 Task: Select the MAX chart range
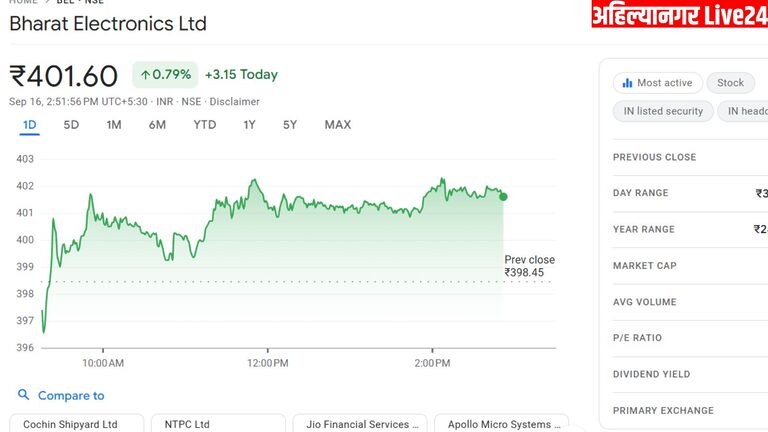tap(338, 125)
